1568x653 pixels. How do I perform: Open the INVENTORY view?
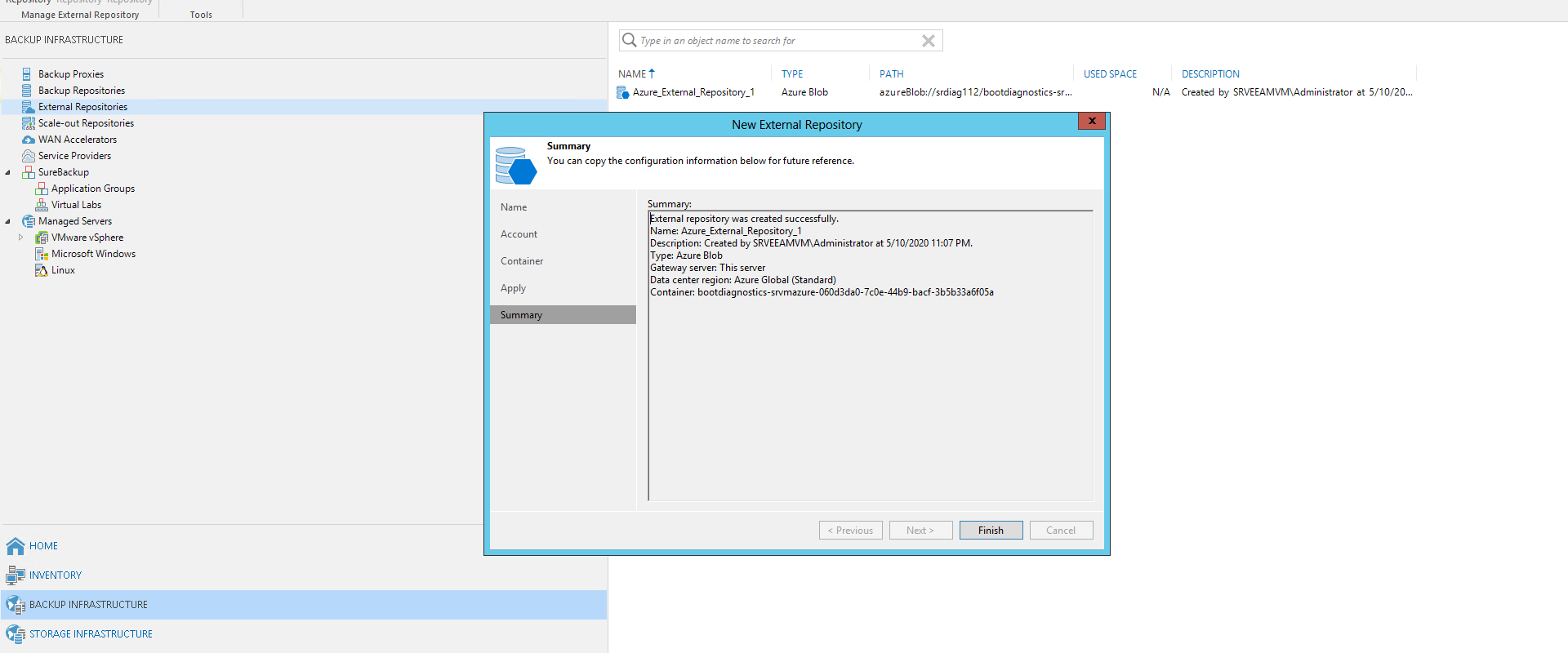click(56, 575)
